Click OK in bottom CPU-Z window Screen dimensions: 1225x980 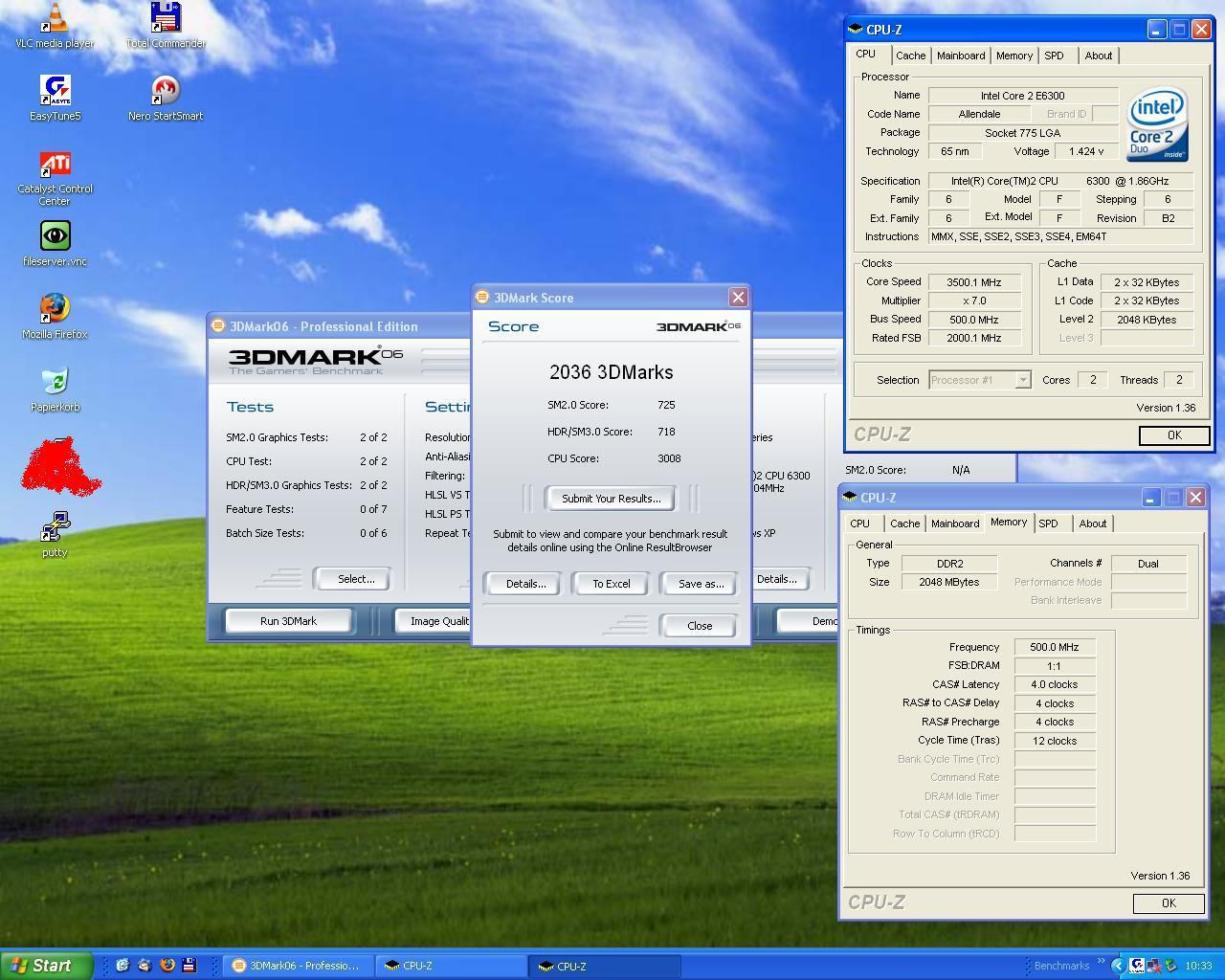(1168, 903)
